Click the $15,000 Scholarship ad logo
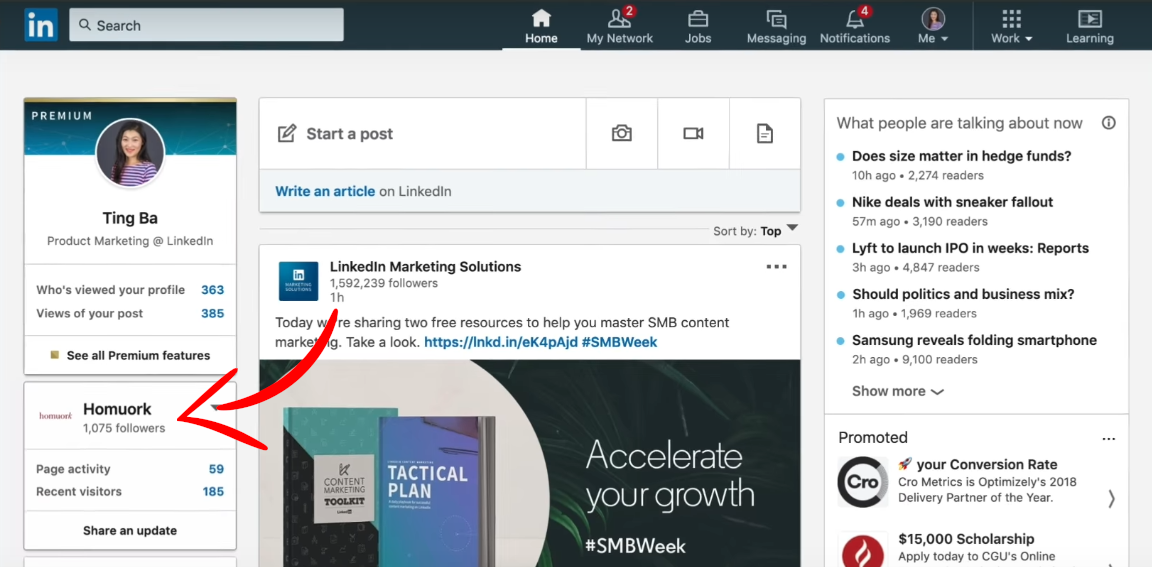The width and height of the screenshot is (1152, 567). (863, 549)
